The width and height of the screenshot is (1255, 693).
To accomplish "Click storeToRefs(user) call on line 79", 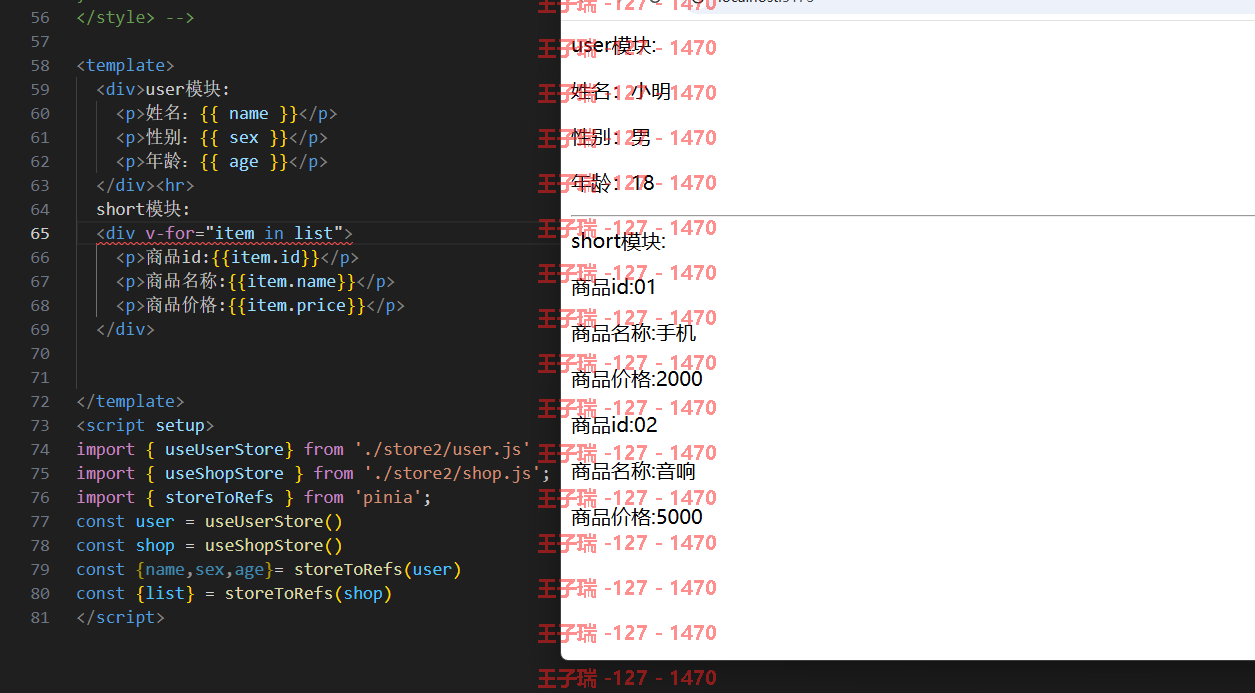I will click(x=378, y=569).
